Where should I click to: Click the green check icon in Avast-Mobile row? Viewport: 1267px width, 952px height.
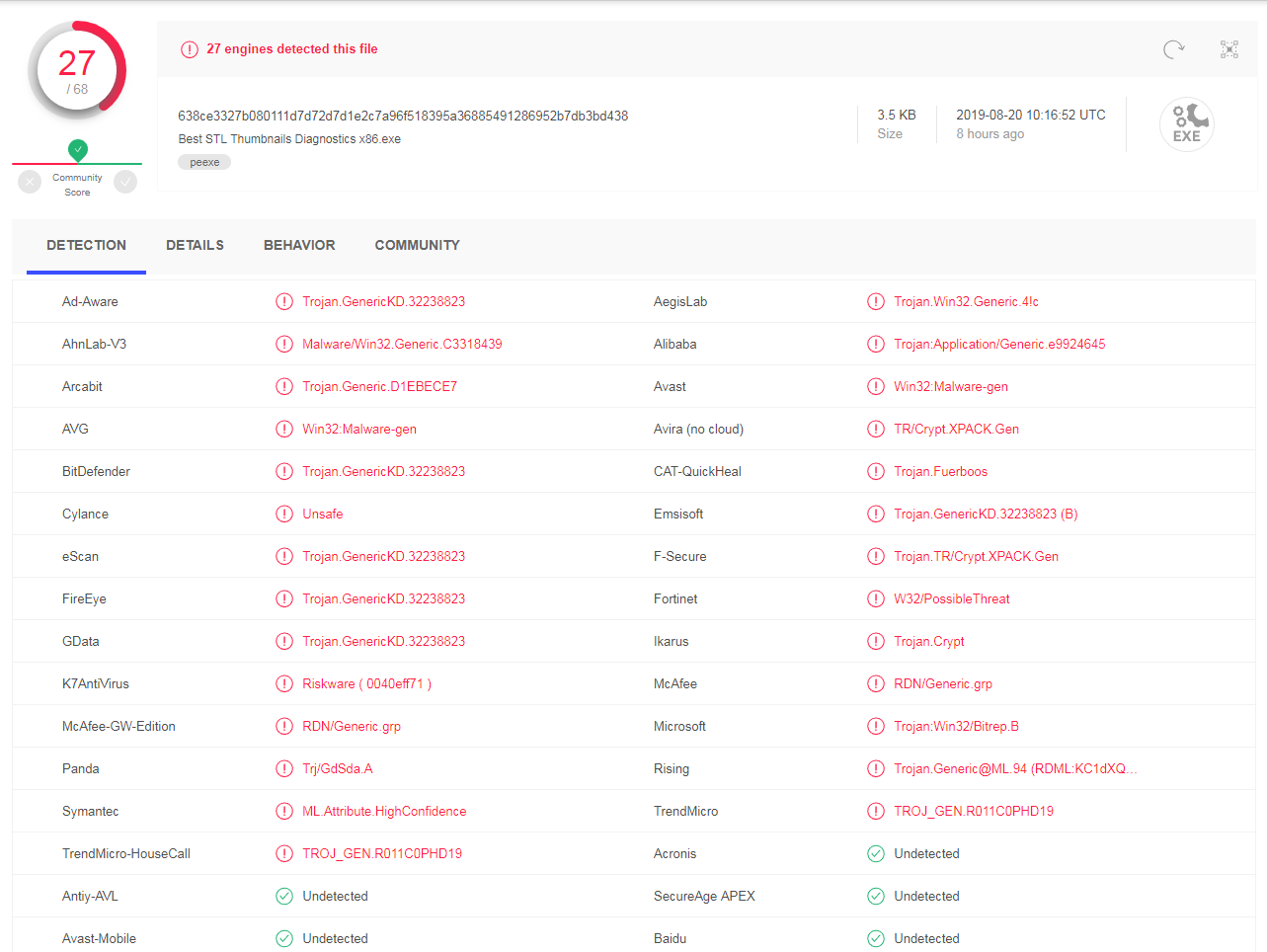tap(284, 939)
